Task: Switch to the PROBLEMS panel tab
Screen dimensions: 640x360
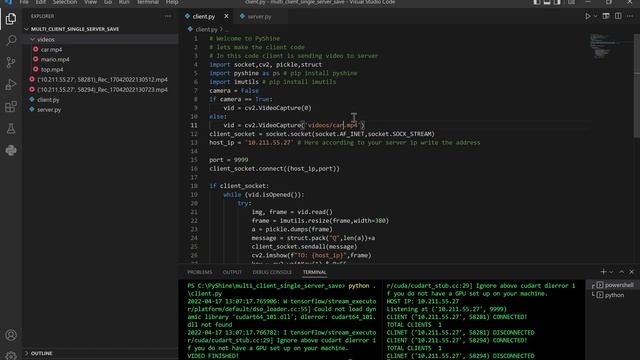Action: pos(200,272)
